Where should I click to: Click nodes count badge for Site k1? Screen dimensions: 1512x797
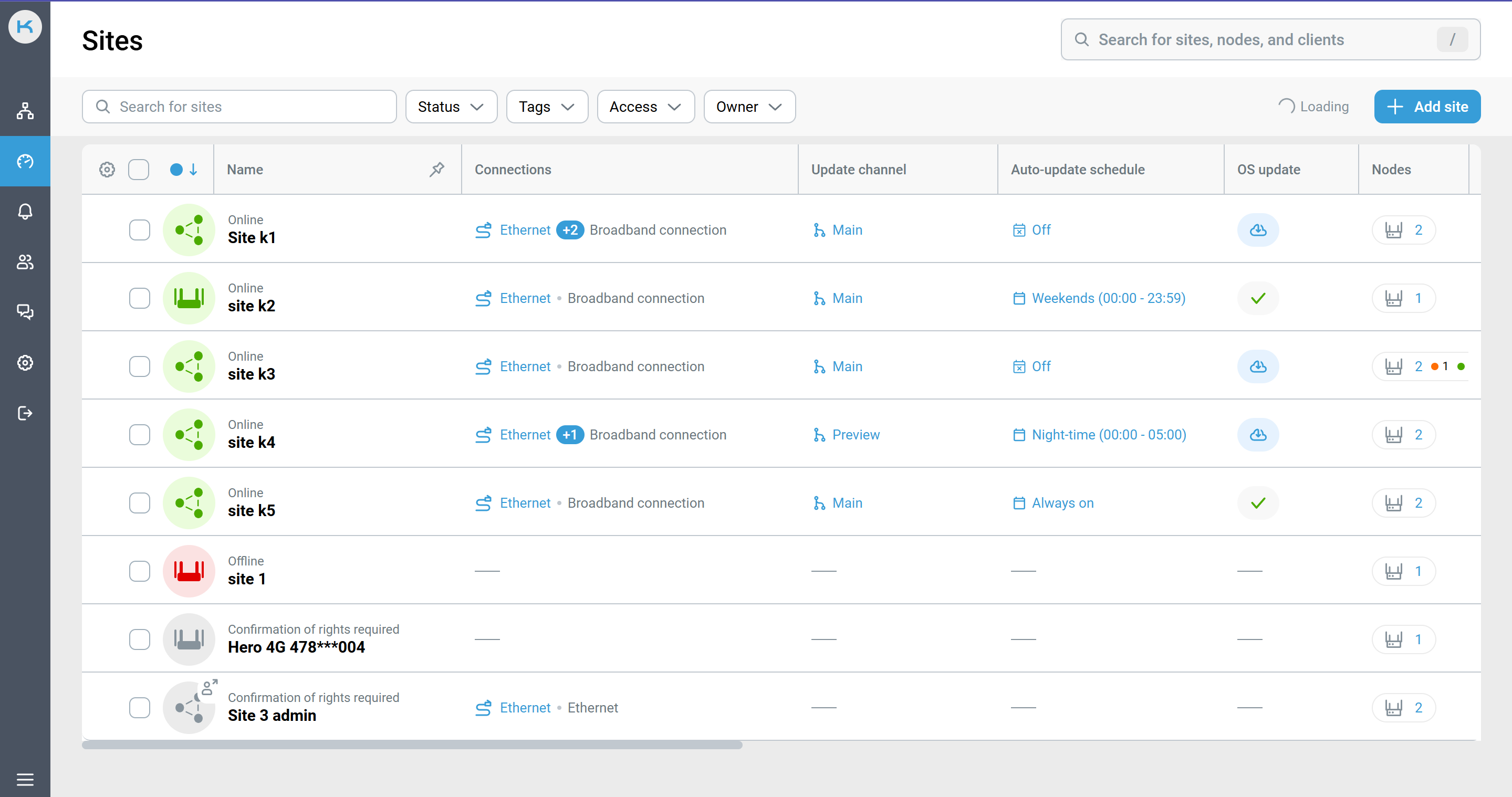coord(1403,230)
